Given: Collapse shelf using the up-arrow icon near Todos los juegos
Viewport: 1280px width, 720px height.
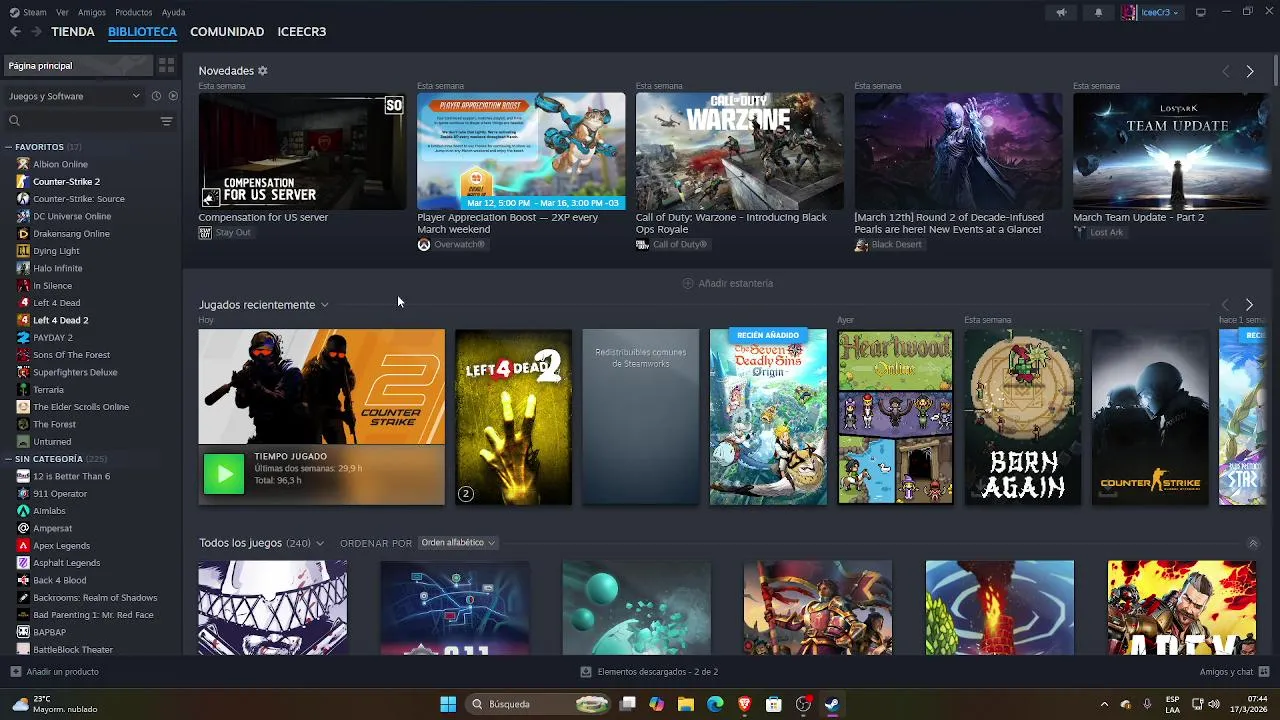Looking at the screenshot, I should (1253, 543).
